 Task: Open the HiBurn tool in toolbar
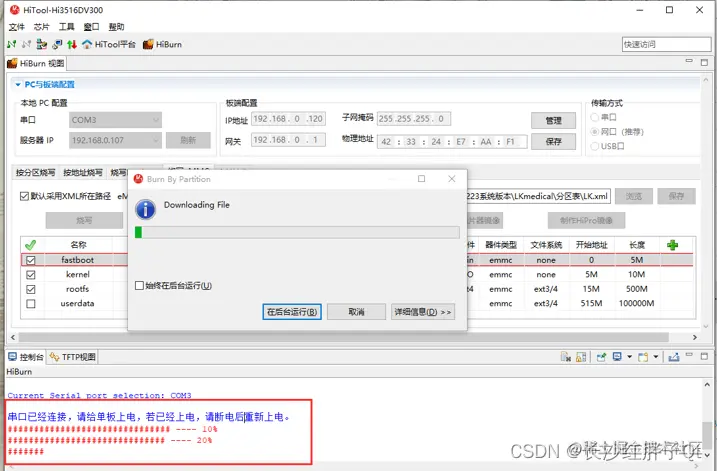coord(162,44)
